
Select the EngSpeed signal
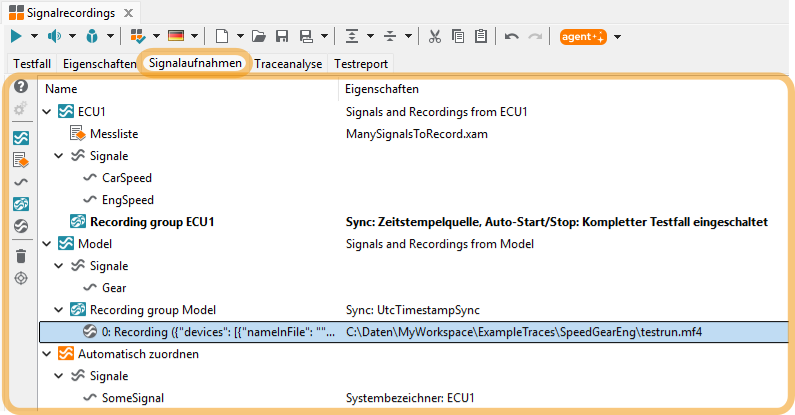[x=128, y=200]
